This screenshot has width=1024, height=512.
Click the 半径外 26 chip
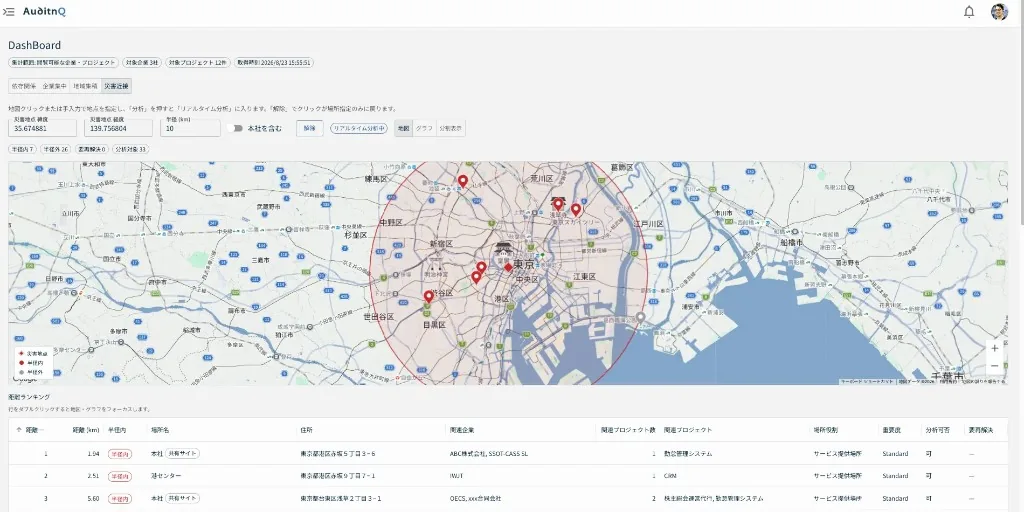tap(56, 149)
